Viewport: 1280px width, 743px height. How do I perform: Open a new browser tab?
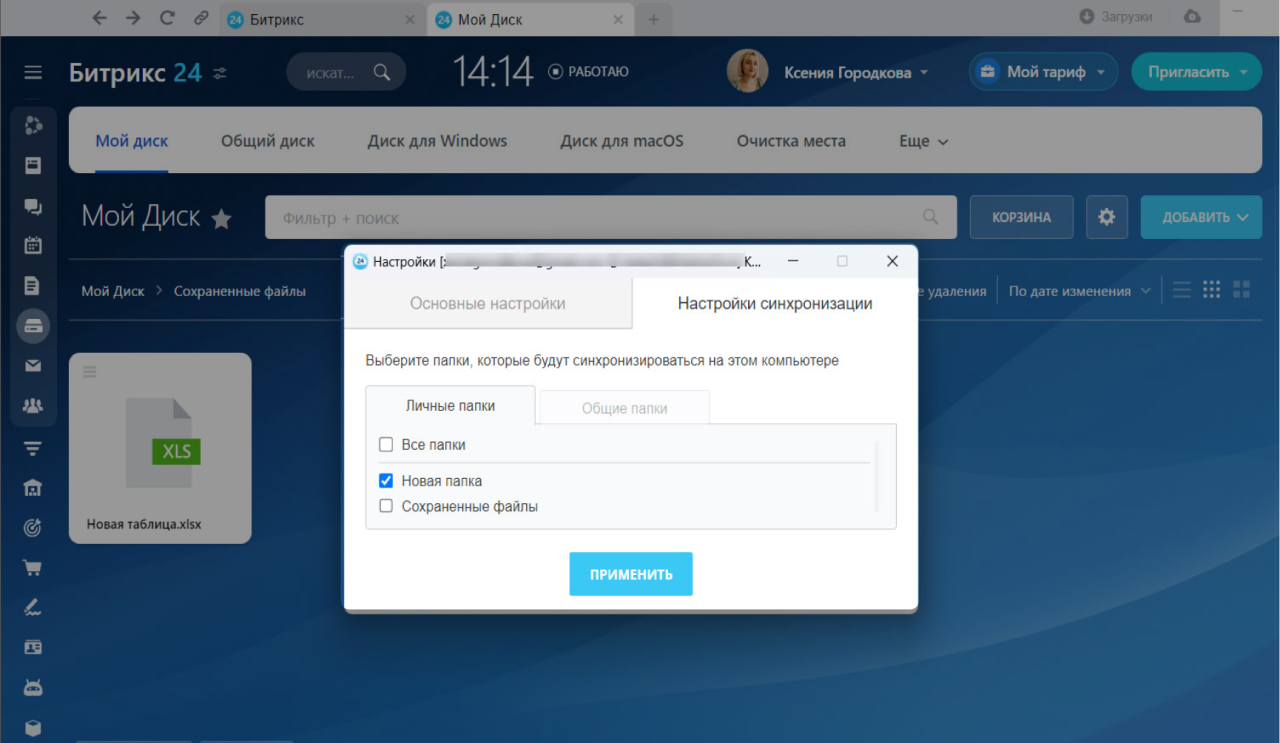[653, 19]
